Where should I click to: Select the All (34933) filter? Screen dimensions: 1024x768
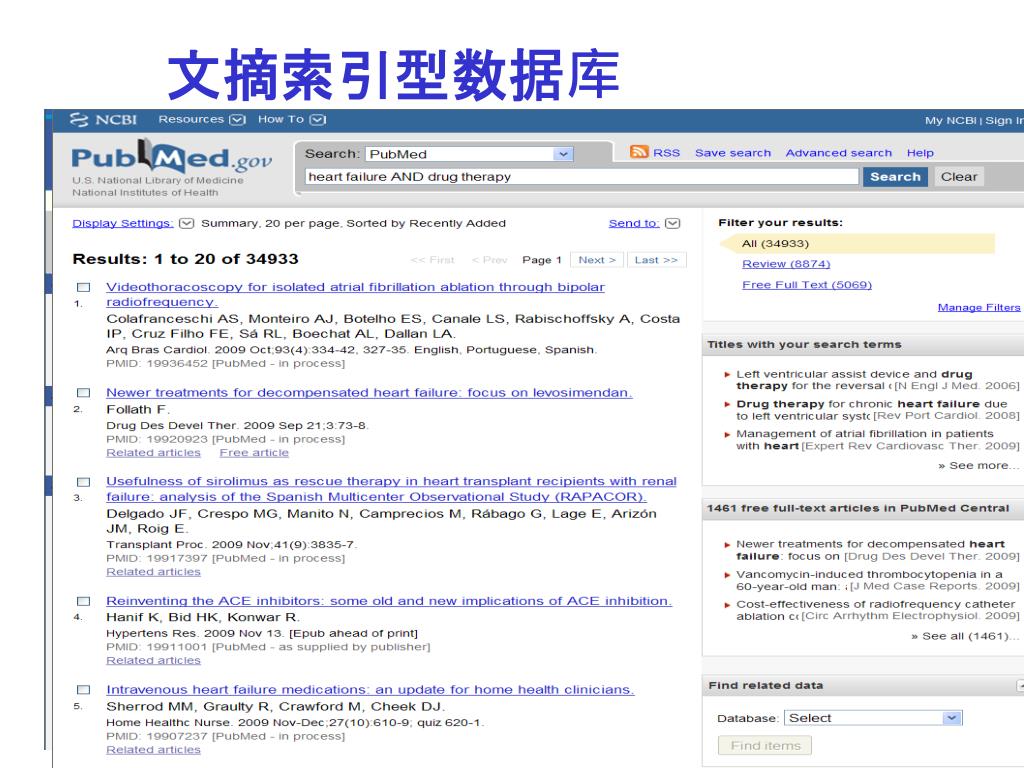pyautogui.click(x=775, y=244)
